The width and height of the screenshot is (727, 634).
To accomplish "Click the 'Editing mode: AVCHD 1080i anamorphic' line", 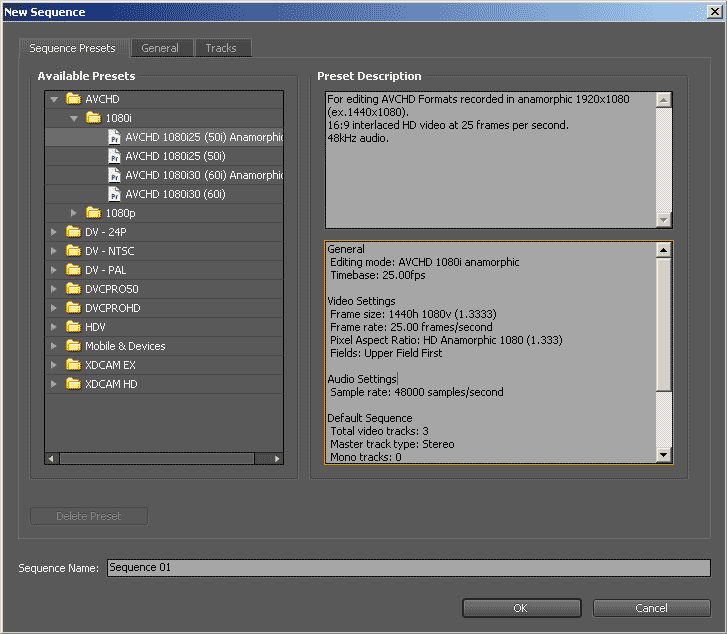I will [425, 262].
